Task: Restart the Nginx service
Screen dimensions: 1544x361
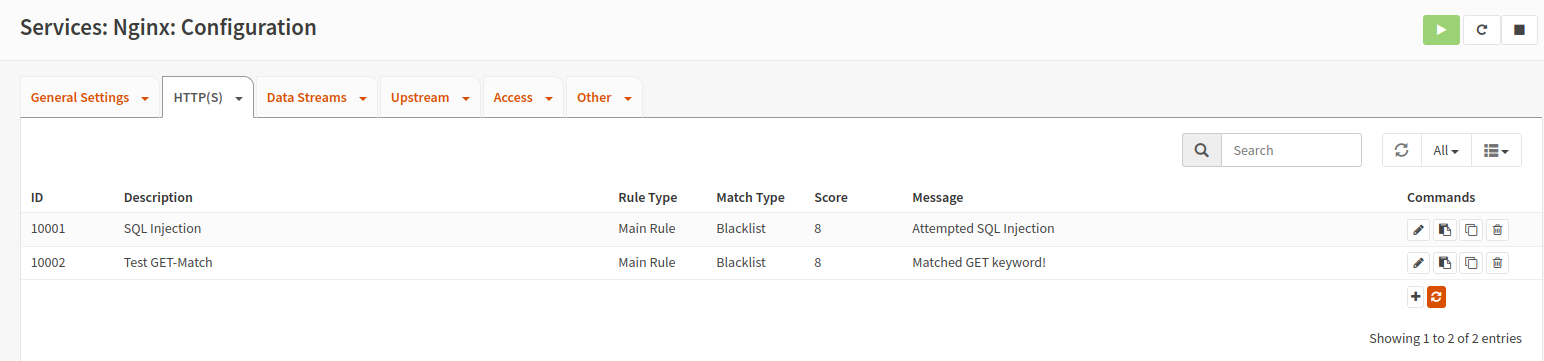Action: tap(1481, 30)
